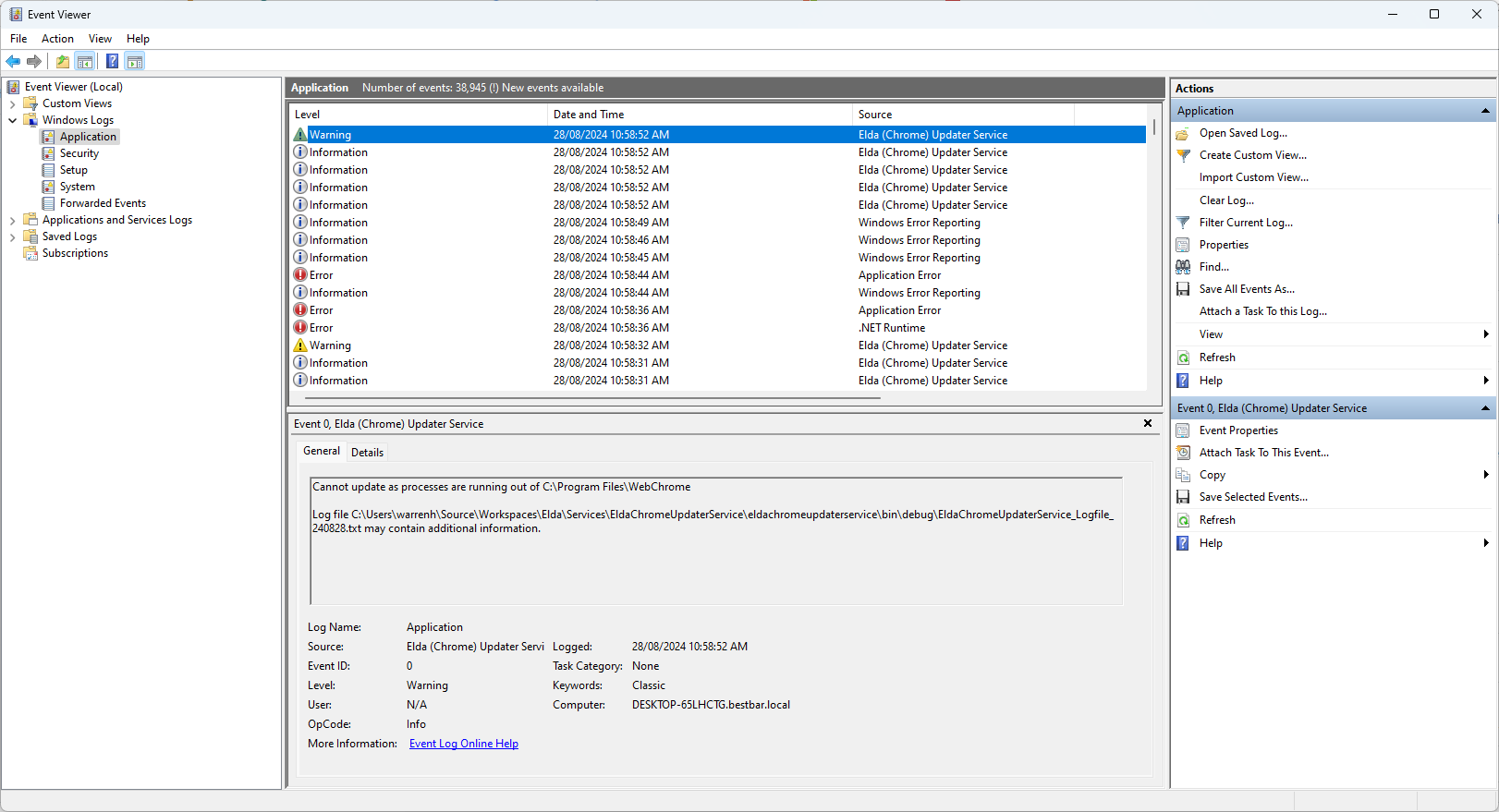
Task: Collapse the Application actions section
Action: click(x=1485, y=111)
